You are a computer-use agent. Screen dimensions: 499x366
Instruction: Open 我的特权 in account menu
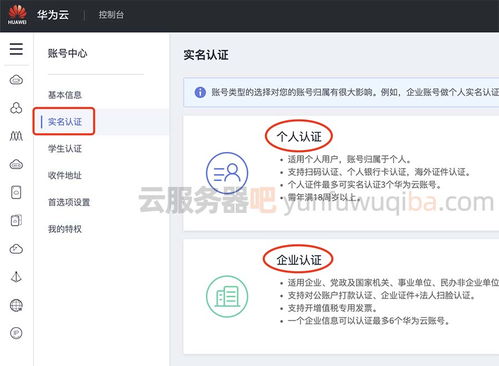coord(65,229)
